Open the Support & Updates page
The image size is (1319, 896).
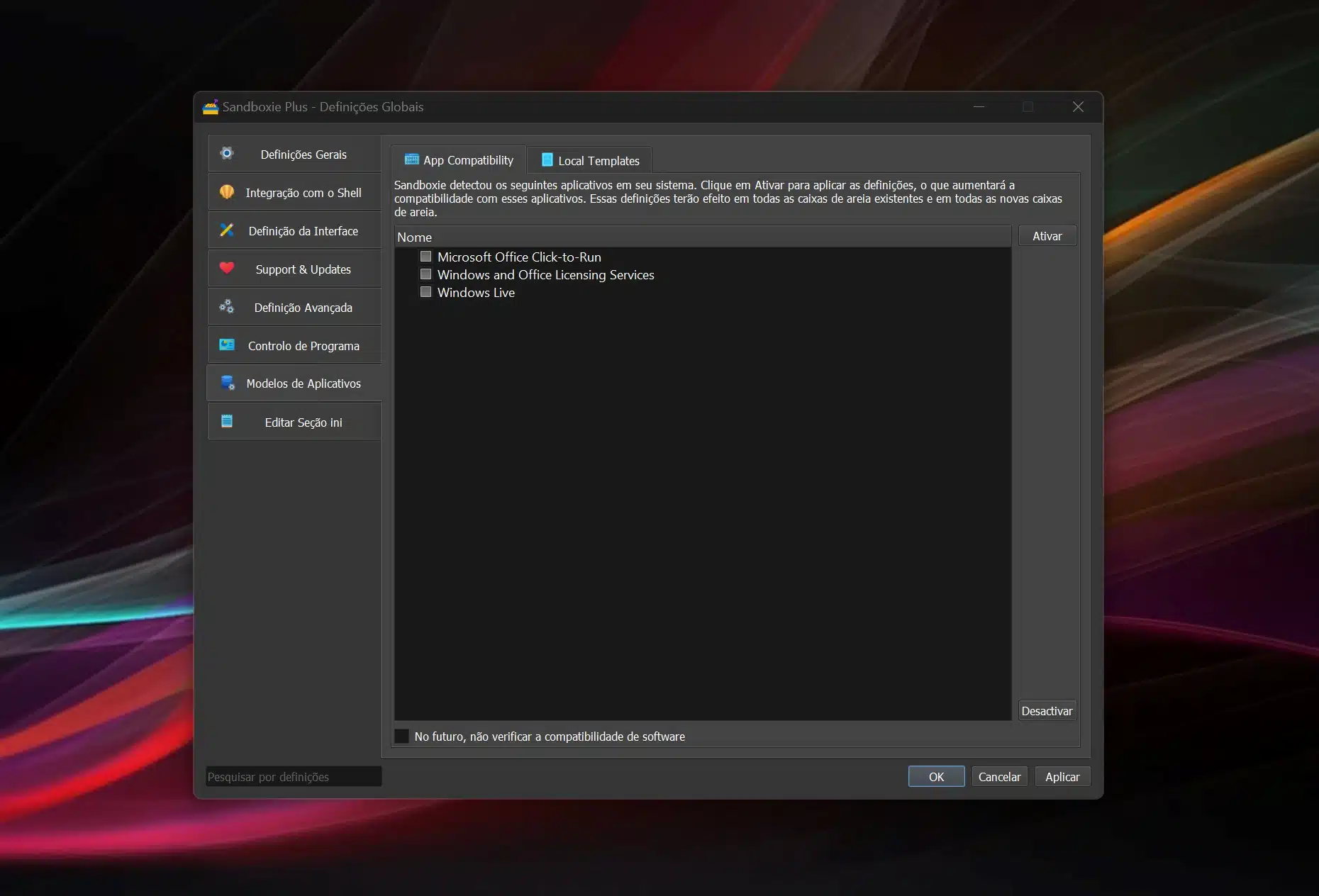point(294,269)
